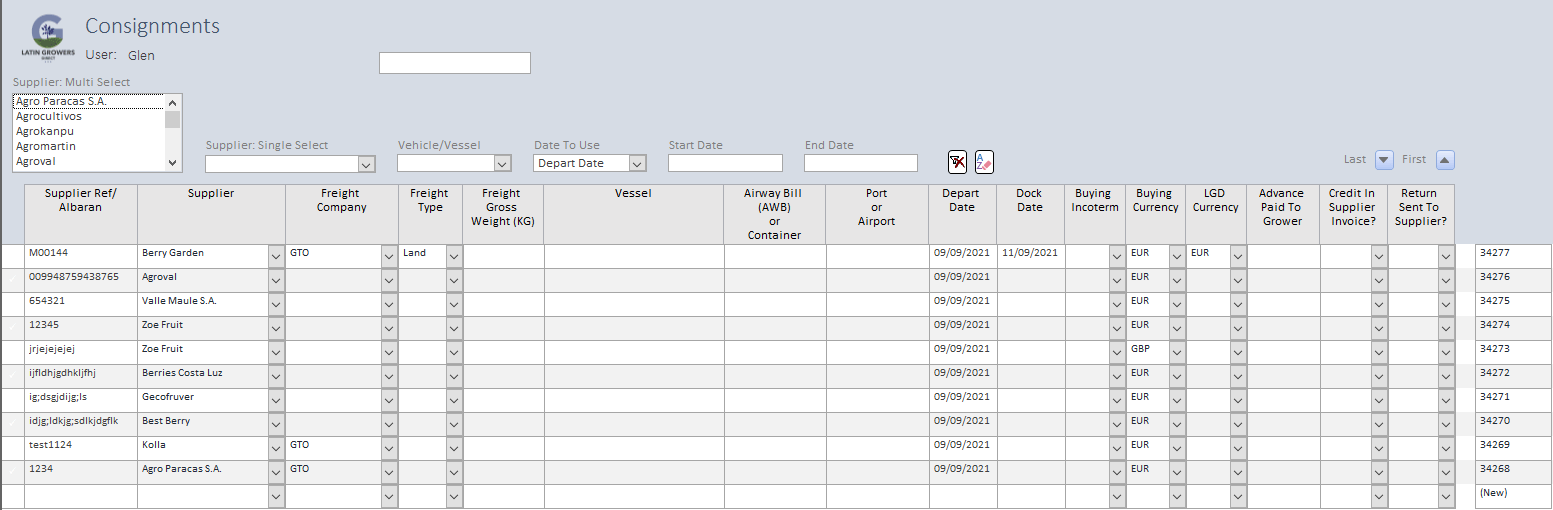
Task: Open Freight Company dropdown in test1124 row
Action: [389, 449]
